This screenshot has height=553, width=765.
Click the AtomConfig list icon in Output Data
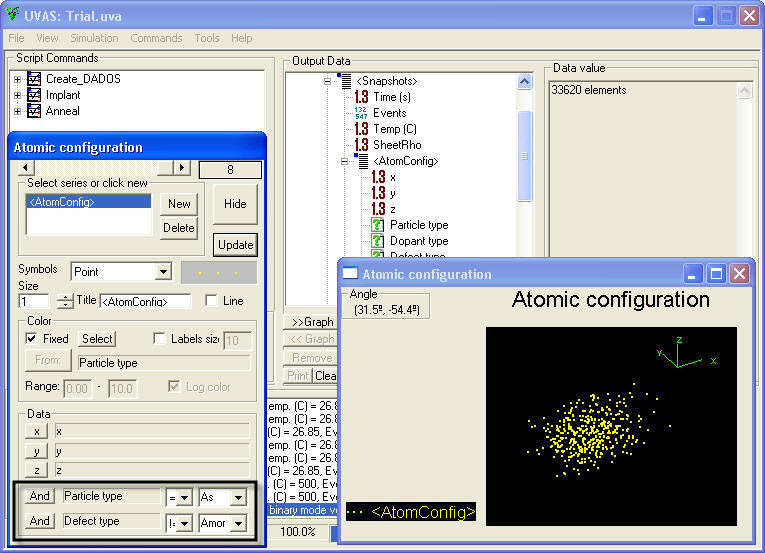pyautogui.click(x=362, y=161)
